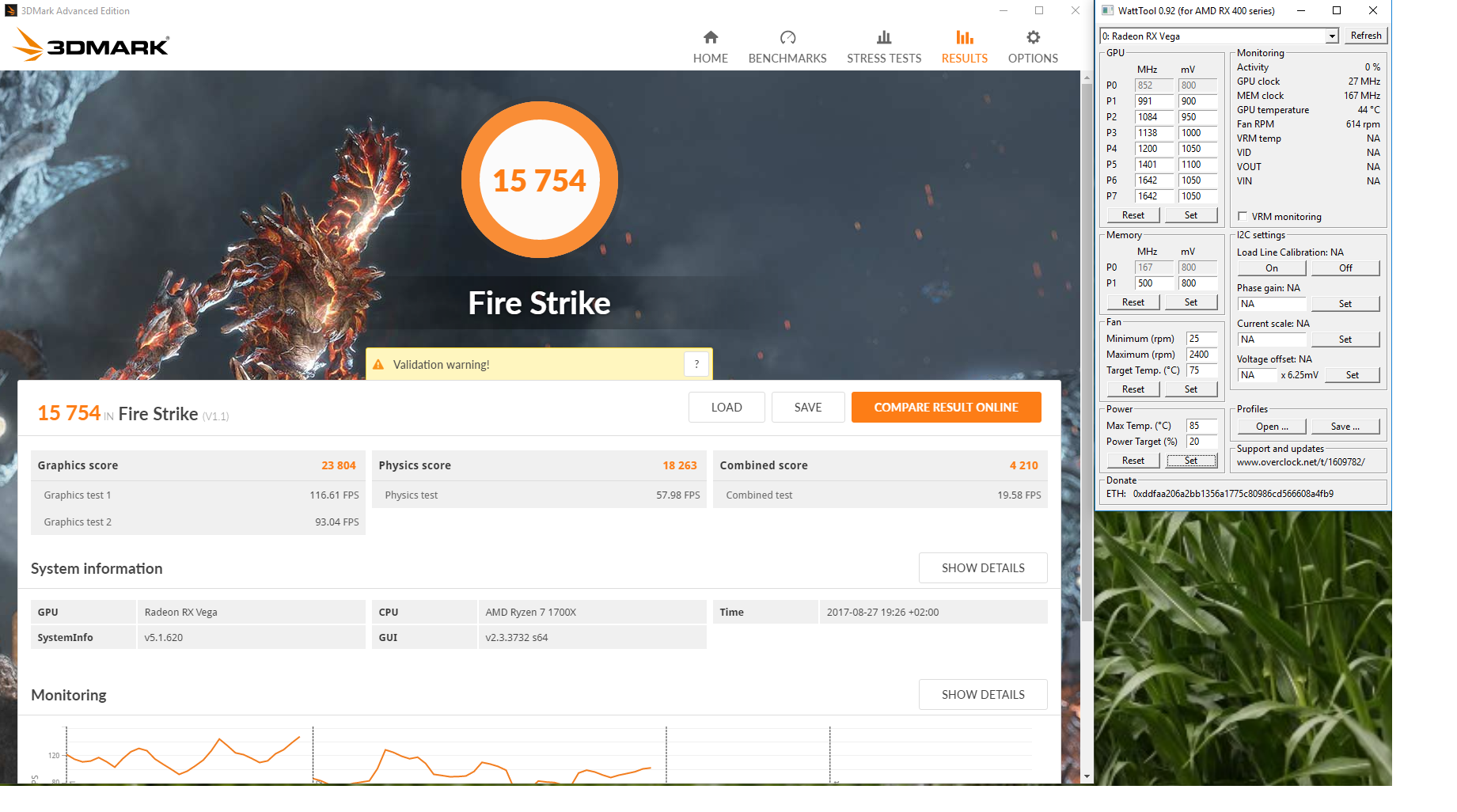Click the Graphics score value 23 804

[x=339, y=465]
